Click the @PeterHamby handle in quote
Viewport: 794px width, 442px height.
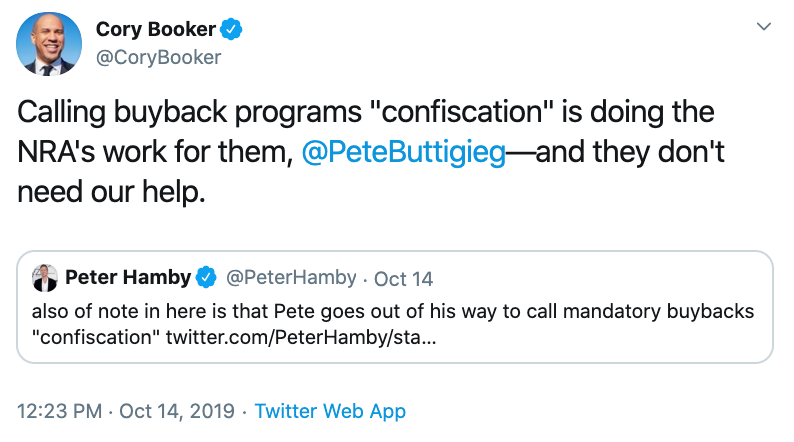click(283, 277)
